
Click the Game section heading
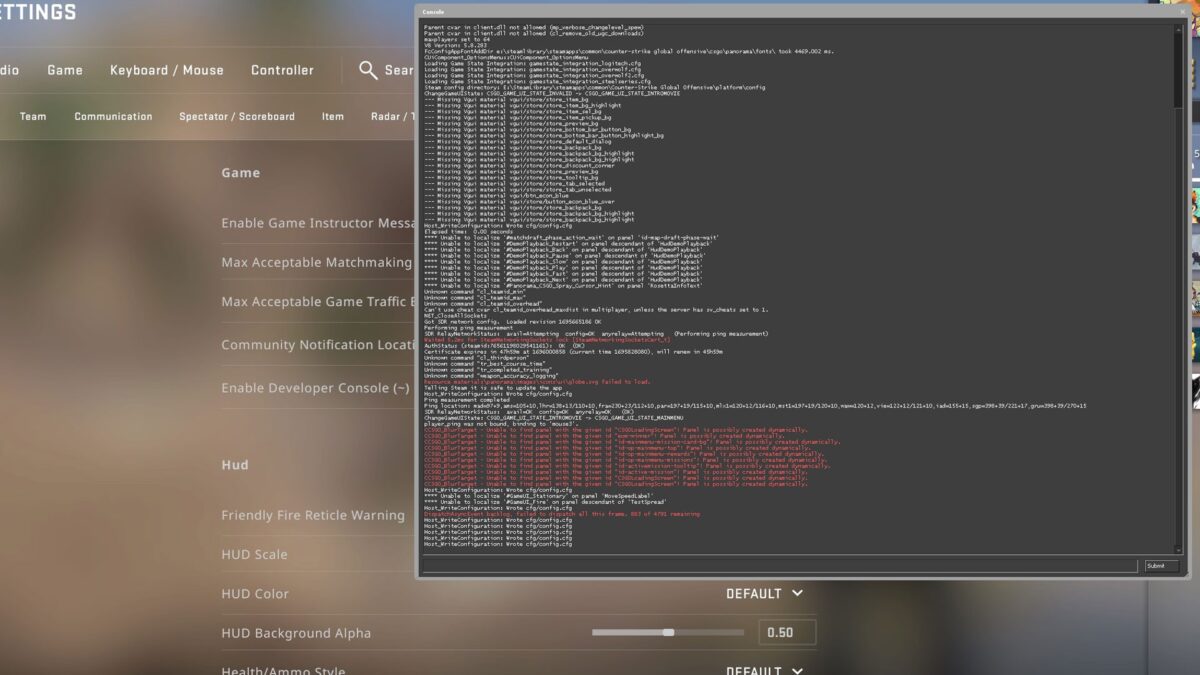(x=241, y=173)
